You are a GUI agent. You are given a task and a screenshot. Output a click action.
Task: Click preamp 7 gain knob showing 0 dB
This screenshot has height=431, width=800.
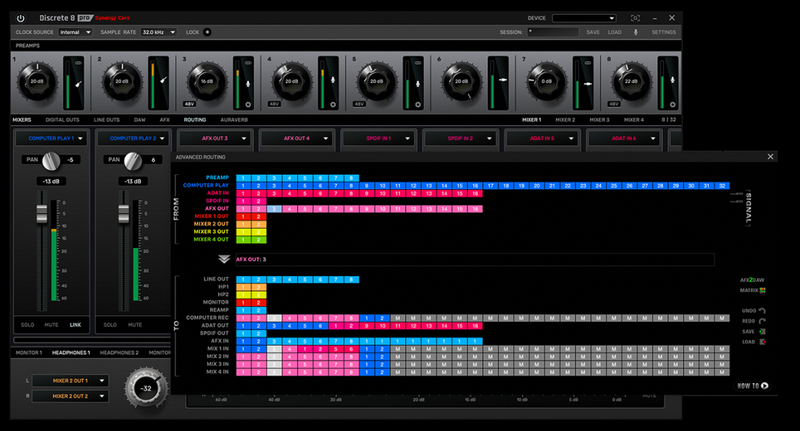click(546, 81)
